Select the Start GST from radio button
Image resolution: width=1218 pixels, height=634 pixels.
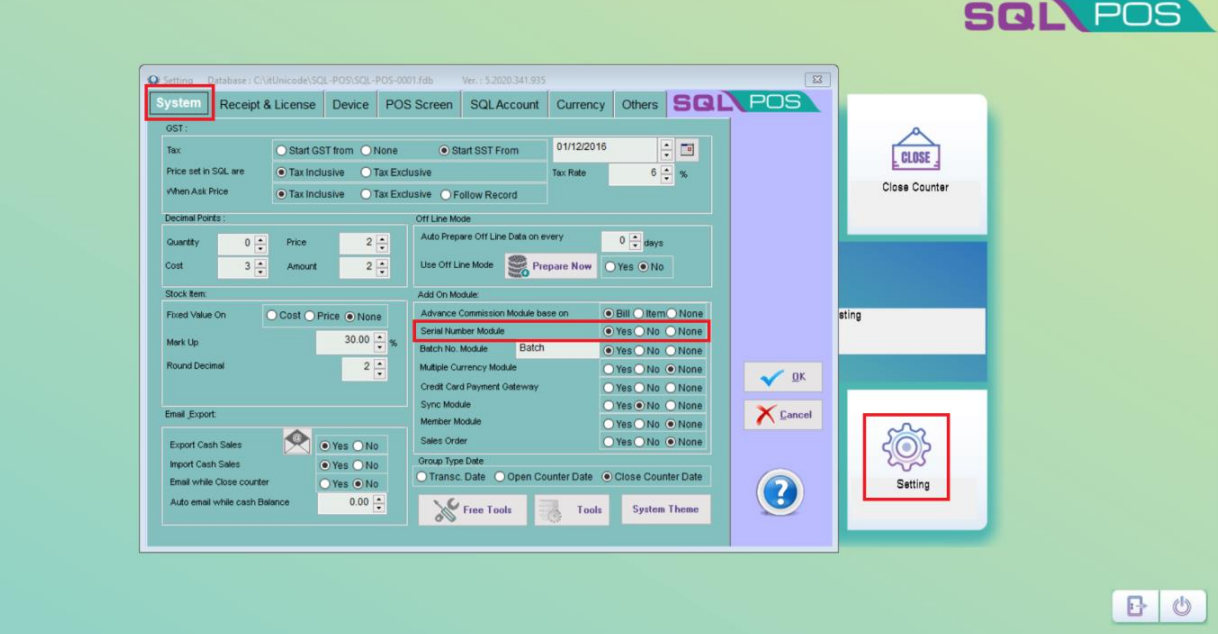pyautogui.click(x=281, y=151)
